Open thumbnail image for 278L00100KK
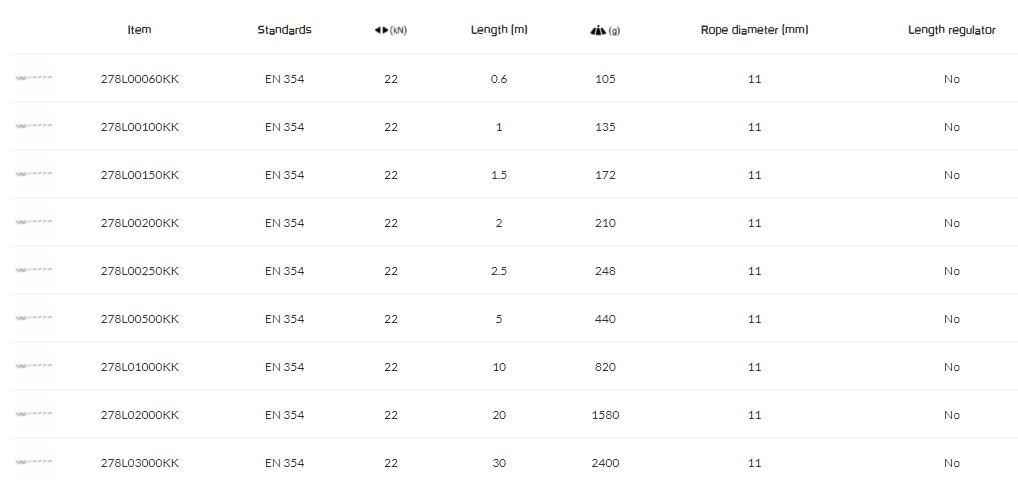 click(x=34, y=126)
